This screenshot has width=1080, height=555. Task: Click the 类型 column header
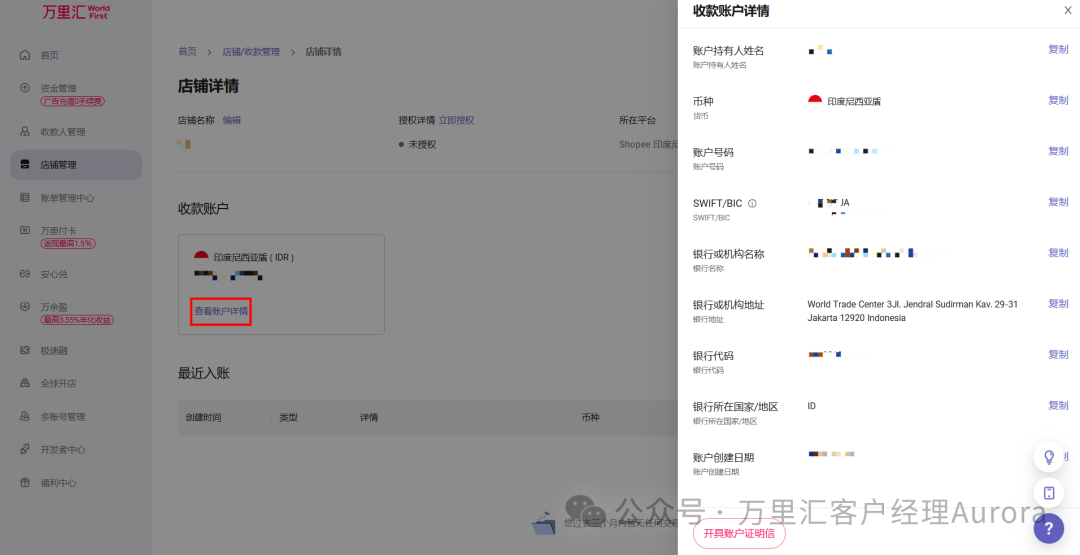pyautogui.click(x=288, y=417)
